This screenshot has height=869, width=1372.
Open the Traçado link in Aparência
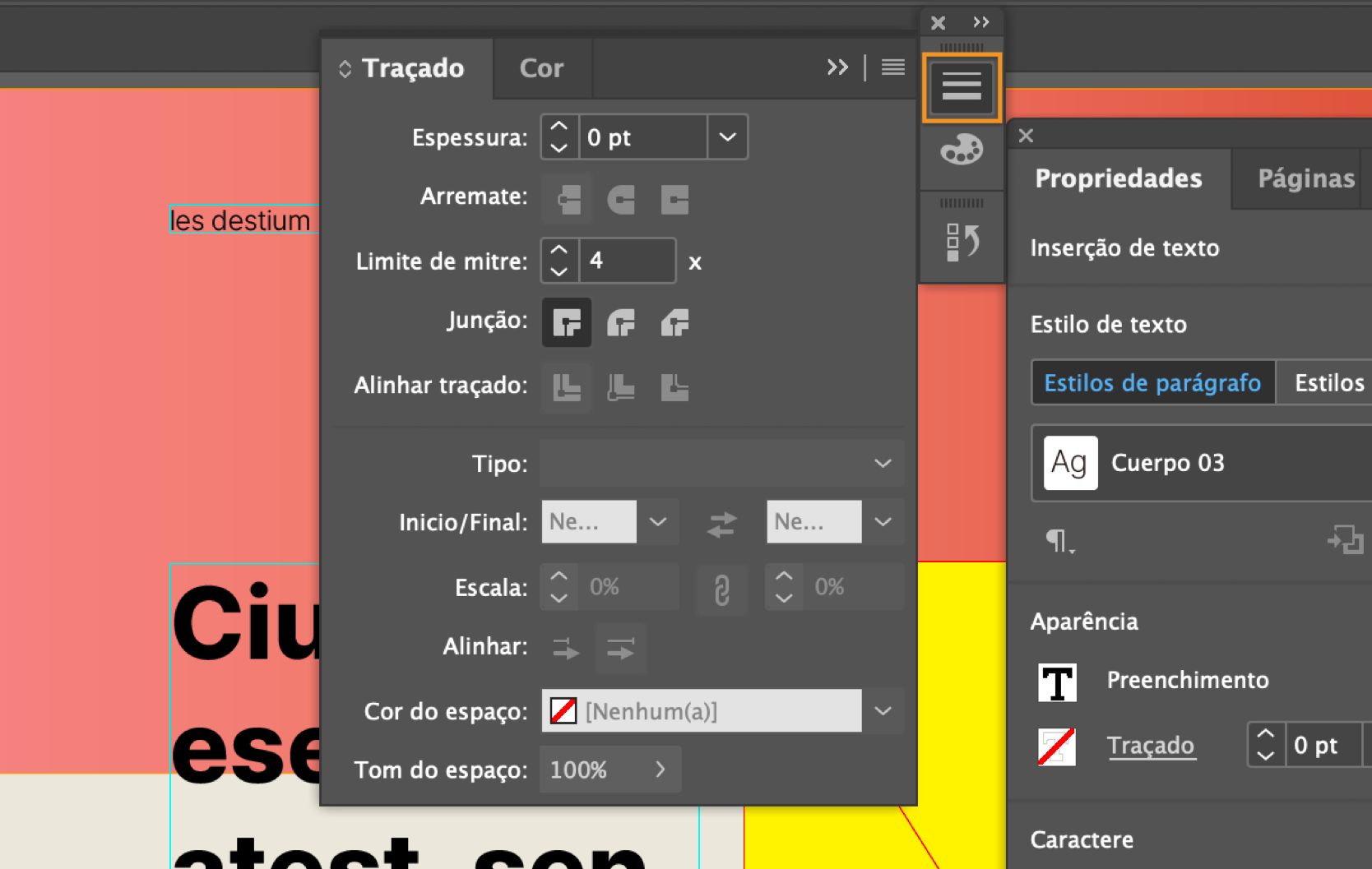point(1150,746)
